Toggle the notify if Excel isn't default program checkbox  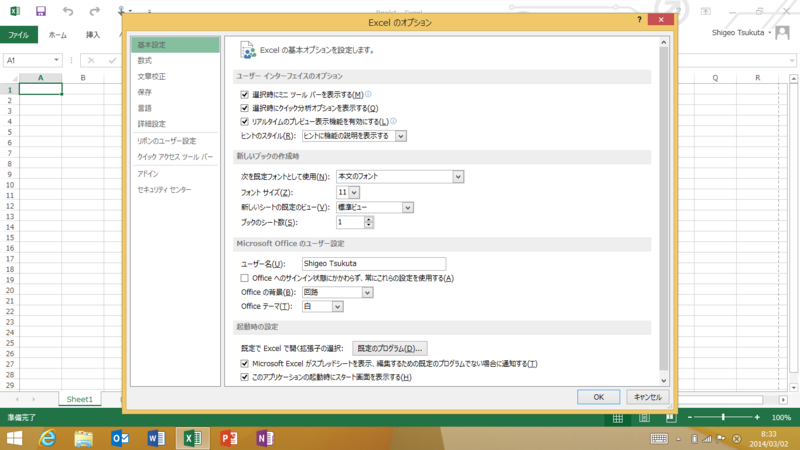tap(244, 364)
